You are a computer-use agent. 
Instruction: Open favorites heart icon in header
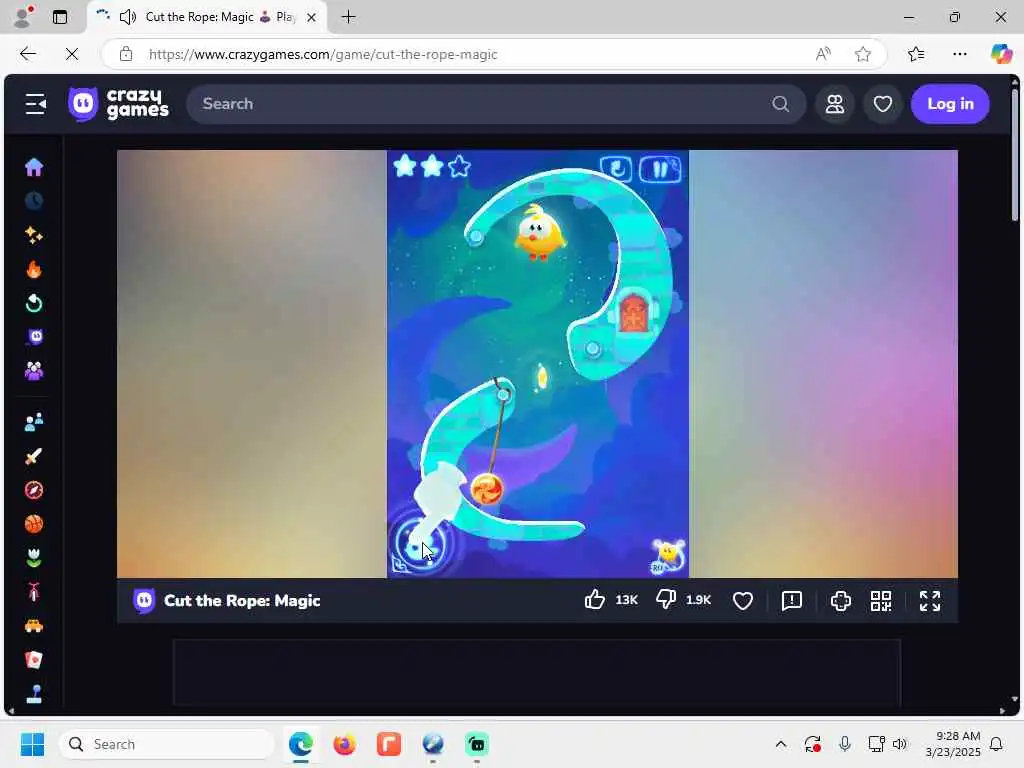point(883,104)
